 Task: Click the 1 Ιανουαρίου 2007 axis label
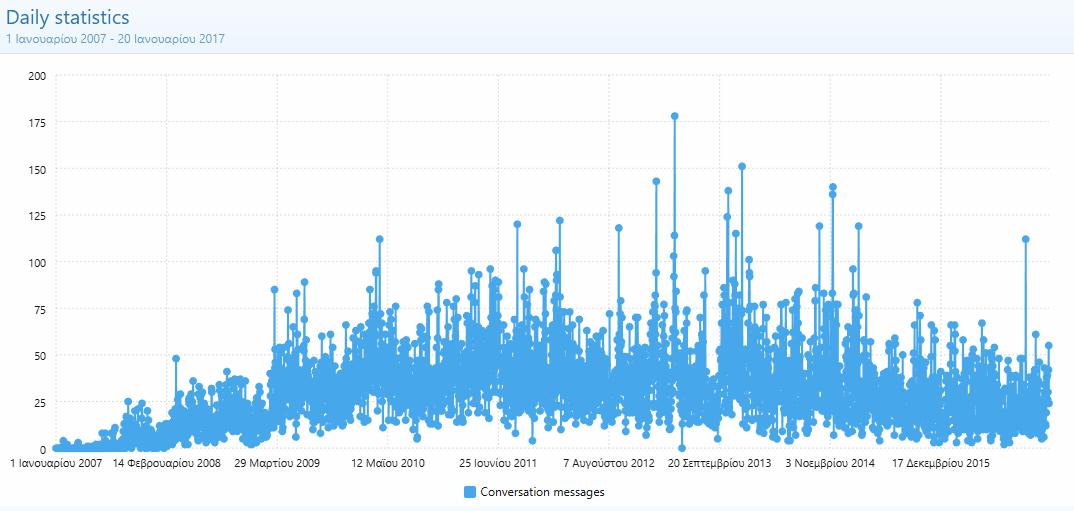(x=56, y=464)
